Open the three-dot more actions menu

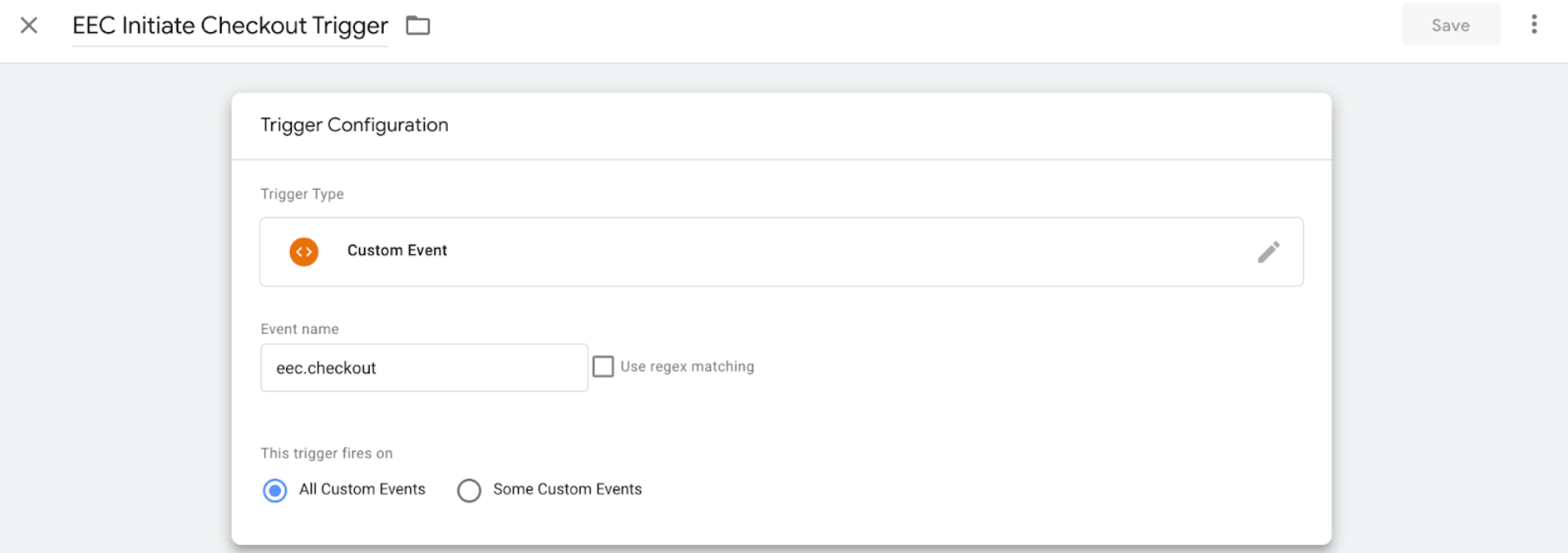[x=1533, y=25]
